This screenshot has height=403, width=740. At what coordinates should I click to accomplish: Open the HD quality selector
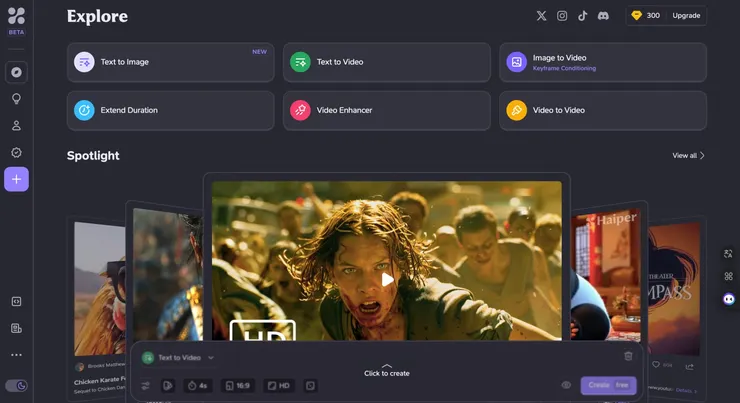(278, 386)
